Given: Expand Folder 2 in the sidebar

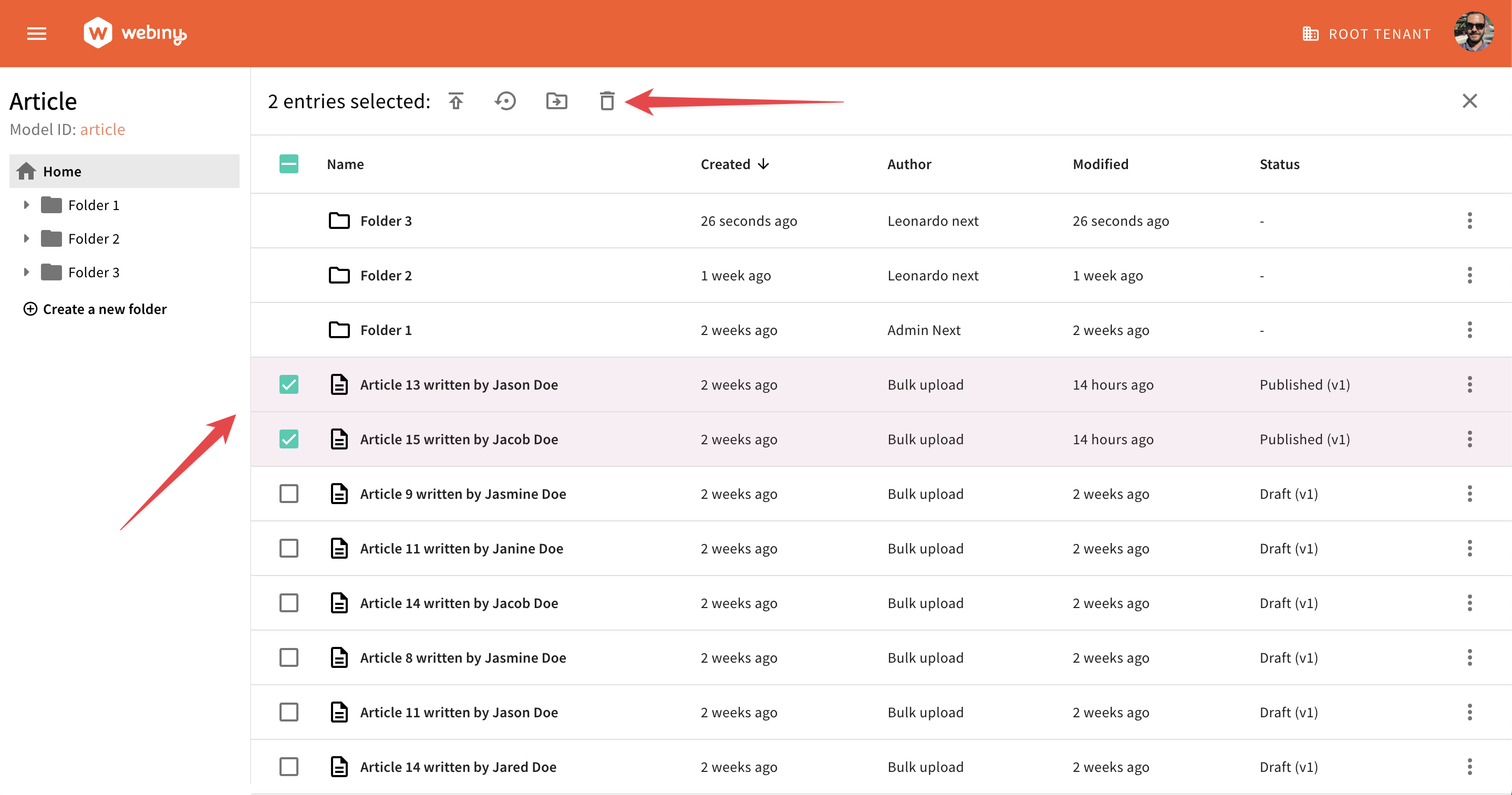Looking at the screenshot, I should (26, 238).
